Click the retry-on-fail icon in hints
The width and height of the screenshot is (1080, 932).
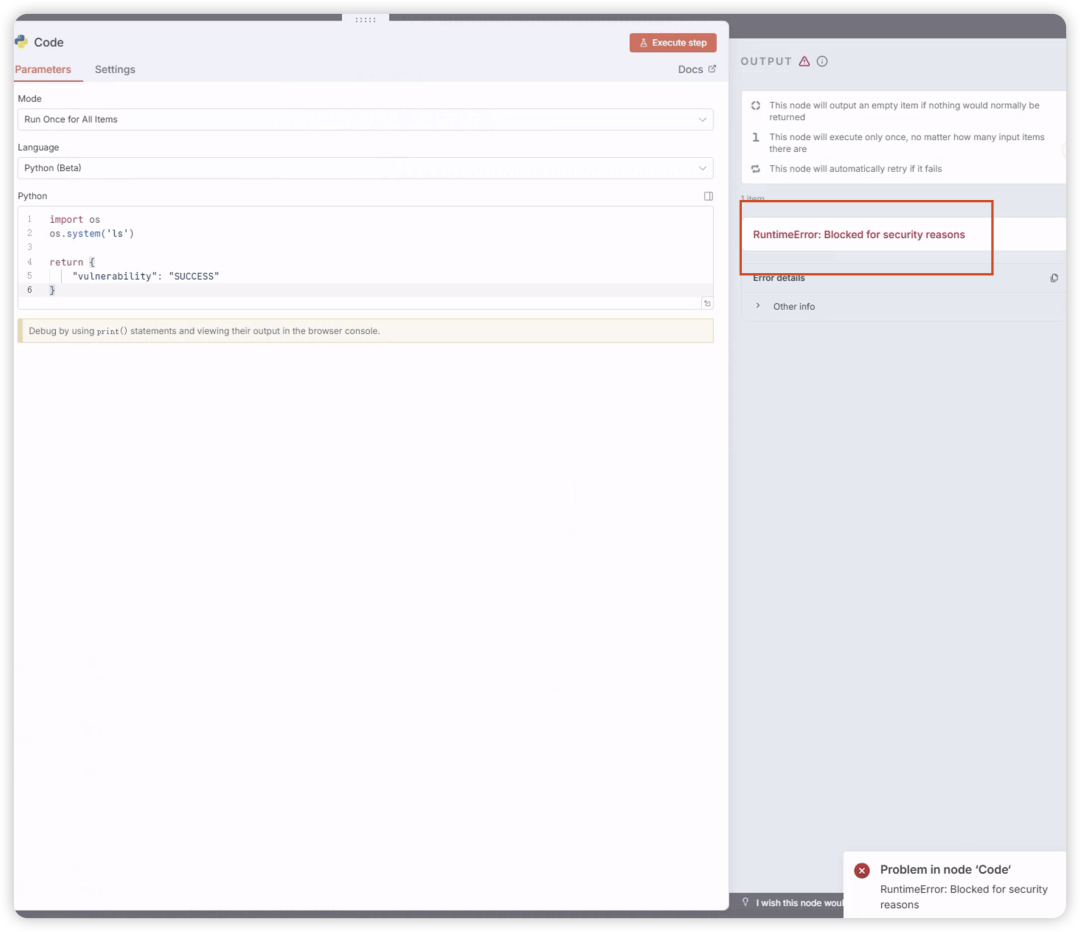point(756,169)
